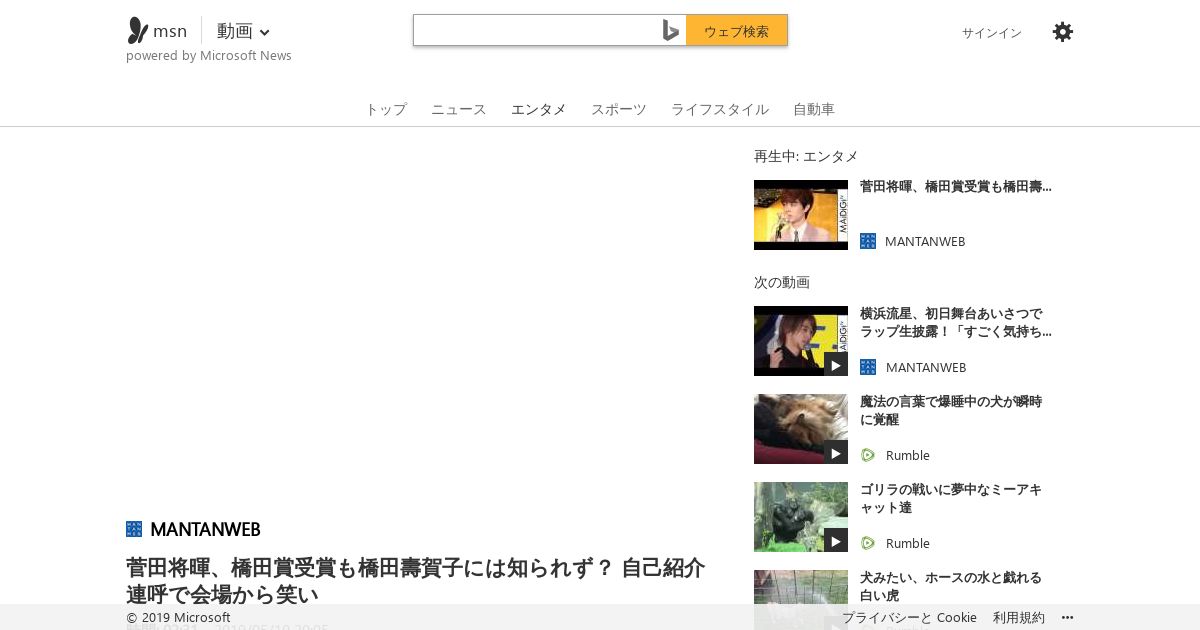Open プライバシーと Cookie footer link
The width and height of the screenshot is (1200, 630).
[909, 617]
